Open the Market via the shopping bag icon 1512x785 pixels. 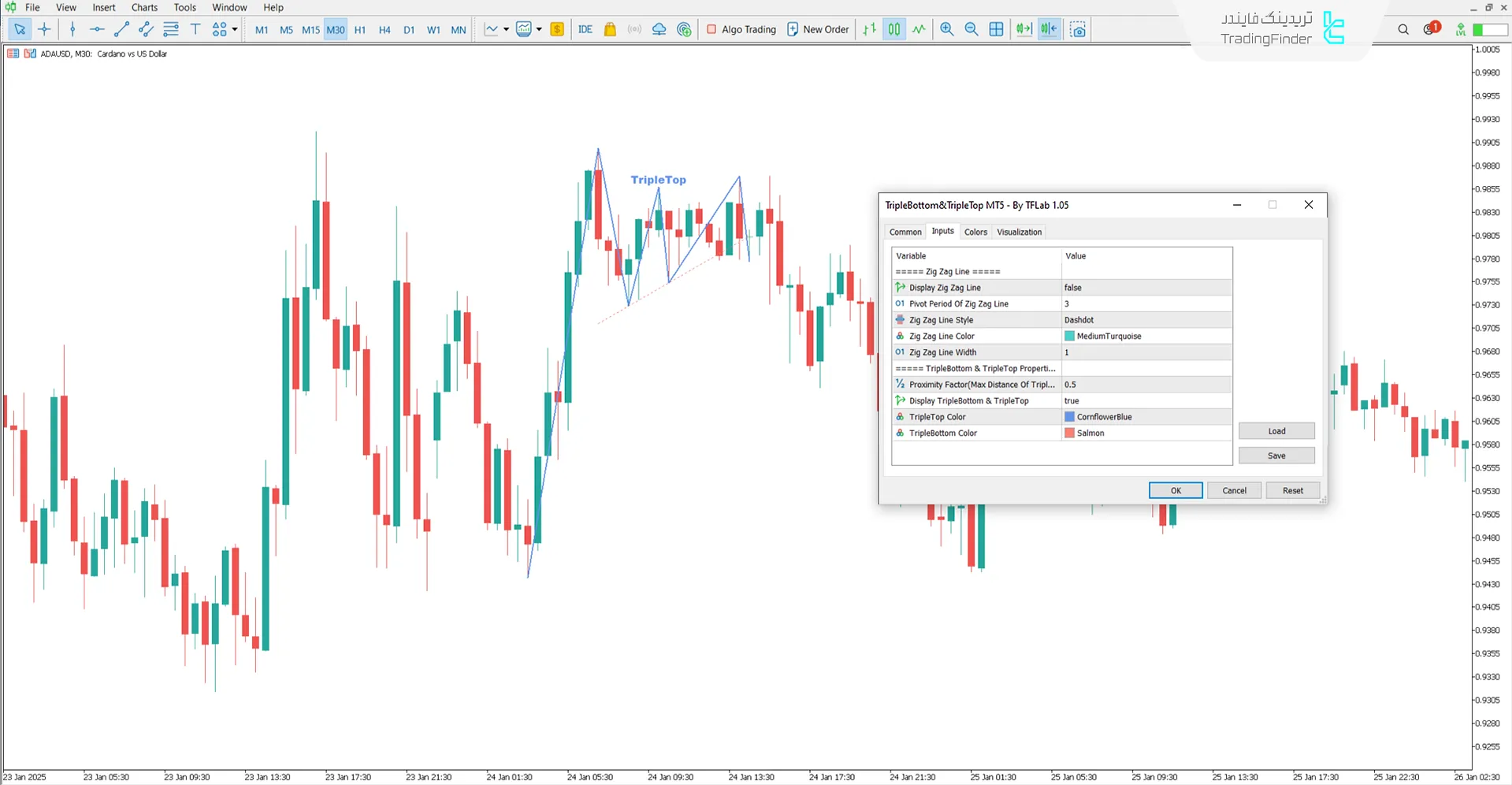point(610,29)
